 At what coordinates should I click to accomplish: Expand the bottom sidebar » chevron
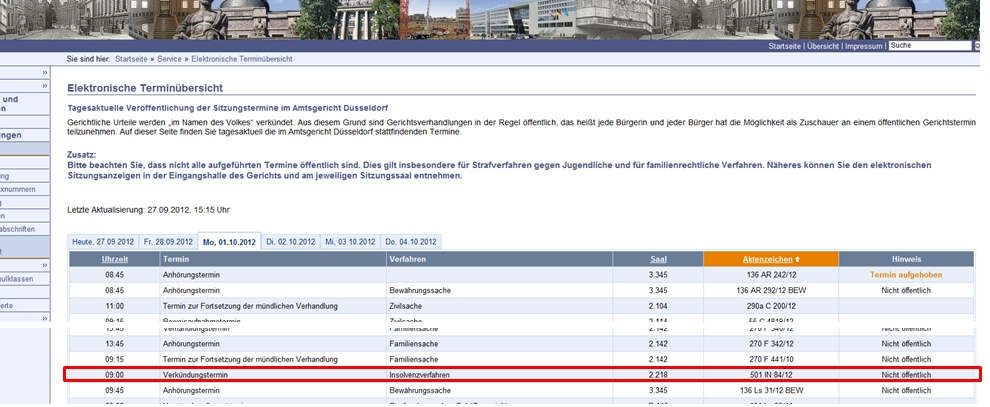(45, 318)
